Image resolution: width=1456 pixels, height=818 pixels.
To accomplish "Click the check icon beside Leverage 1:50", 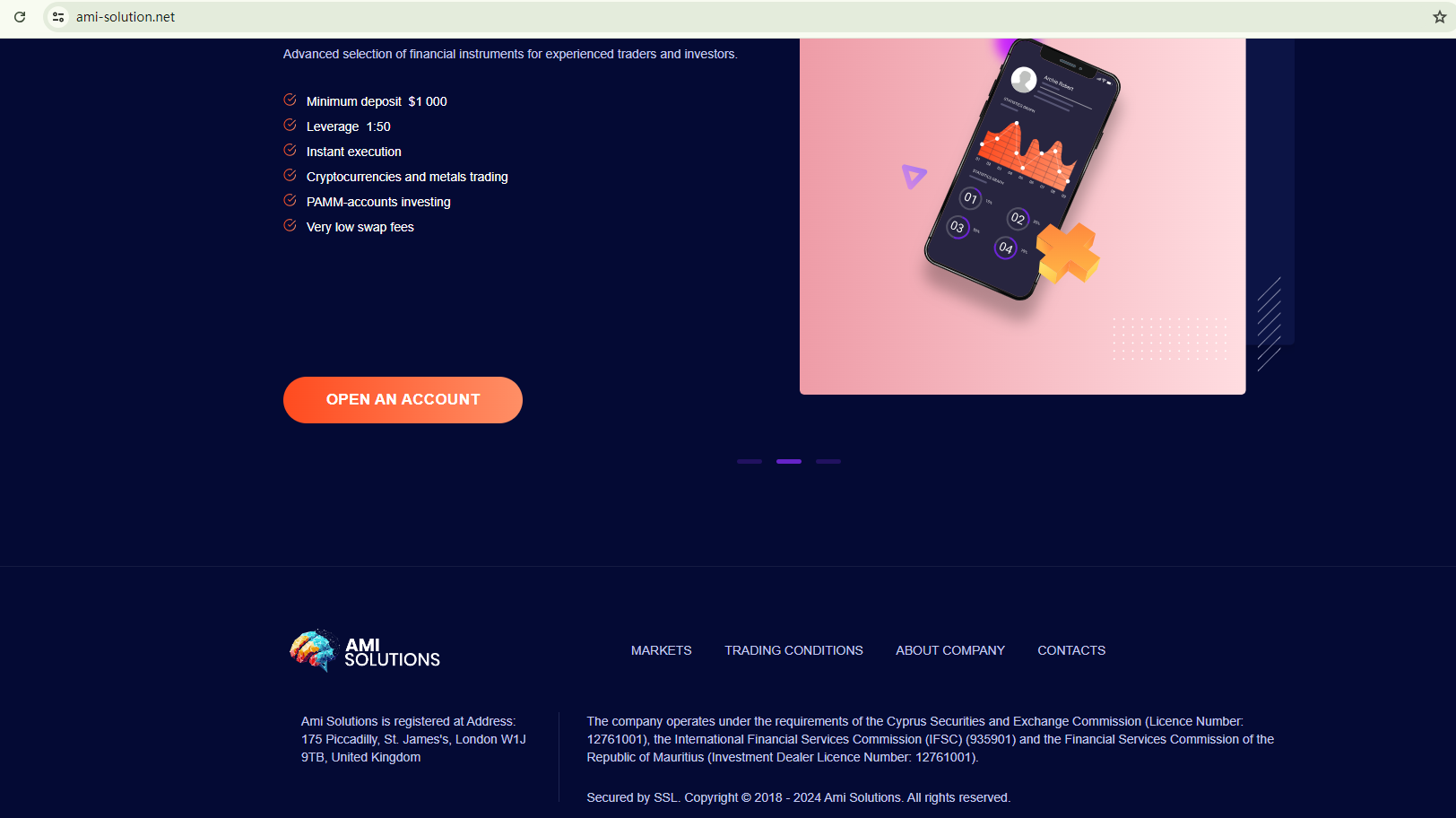I will 290,125.
